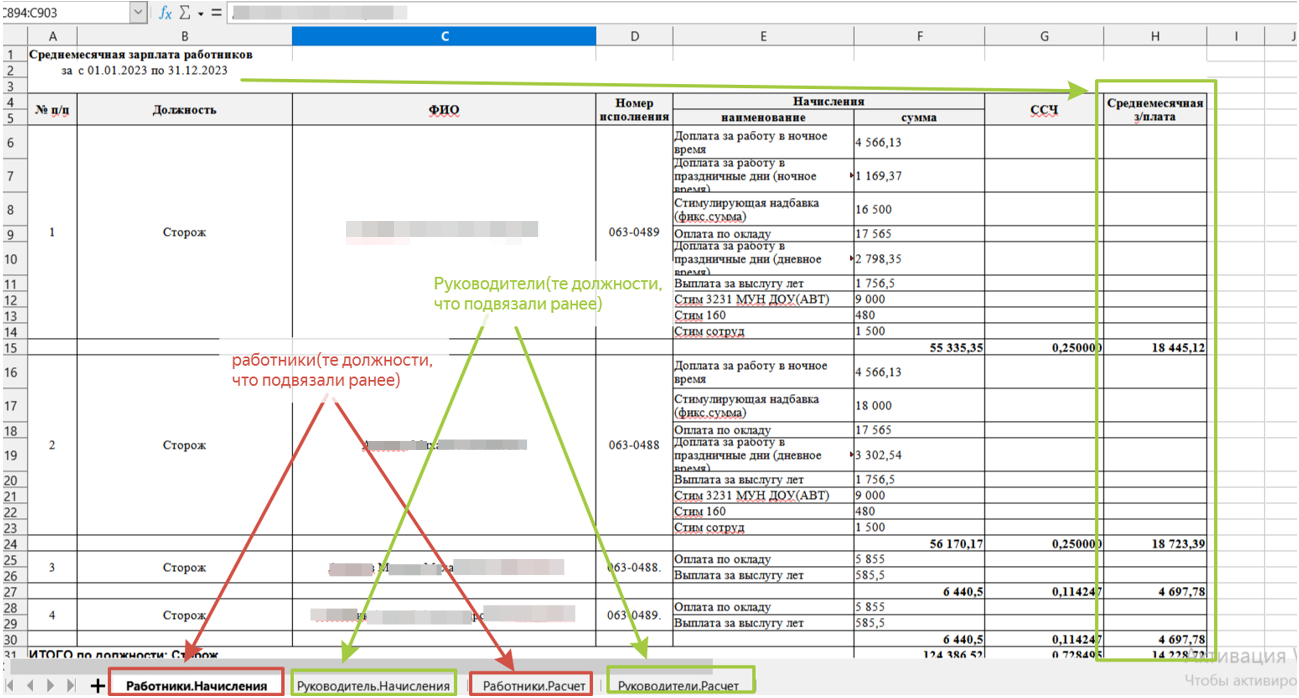
Task: Click inside the formula input line
Action: coord(700,13)
